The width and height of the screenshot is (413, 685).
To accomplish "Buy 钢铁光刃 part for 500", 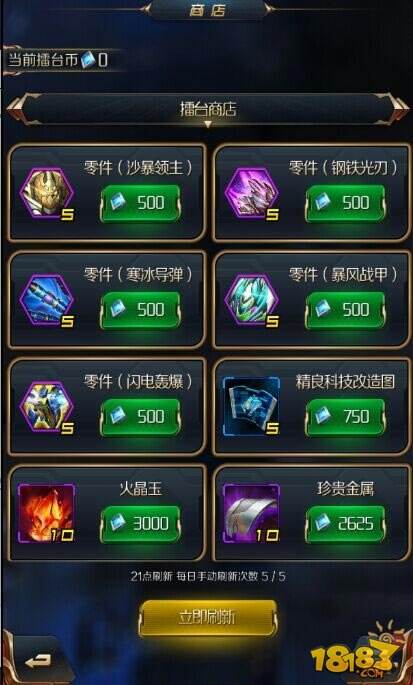I will [x=345, y=203].
